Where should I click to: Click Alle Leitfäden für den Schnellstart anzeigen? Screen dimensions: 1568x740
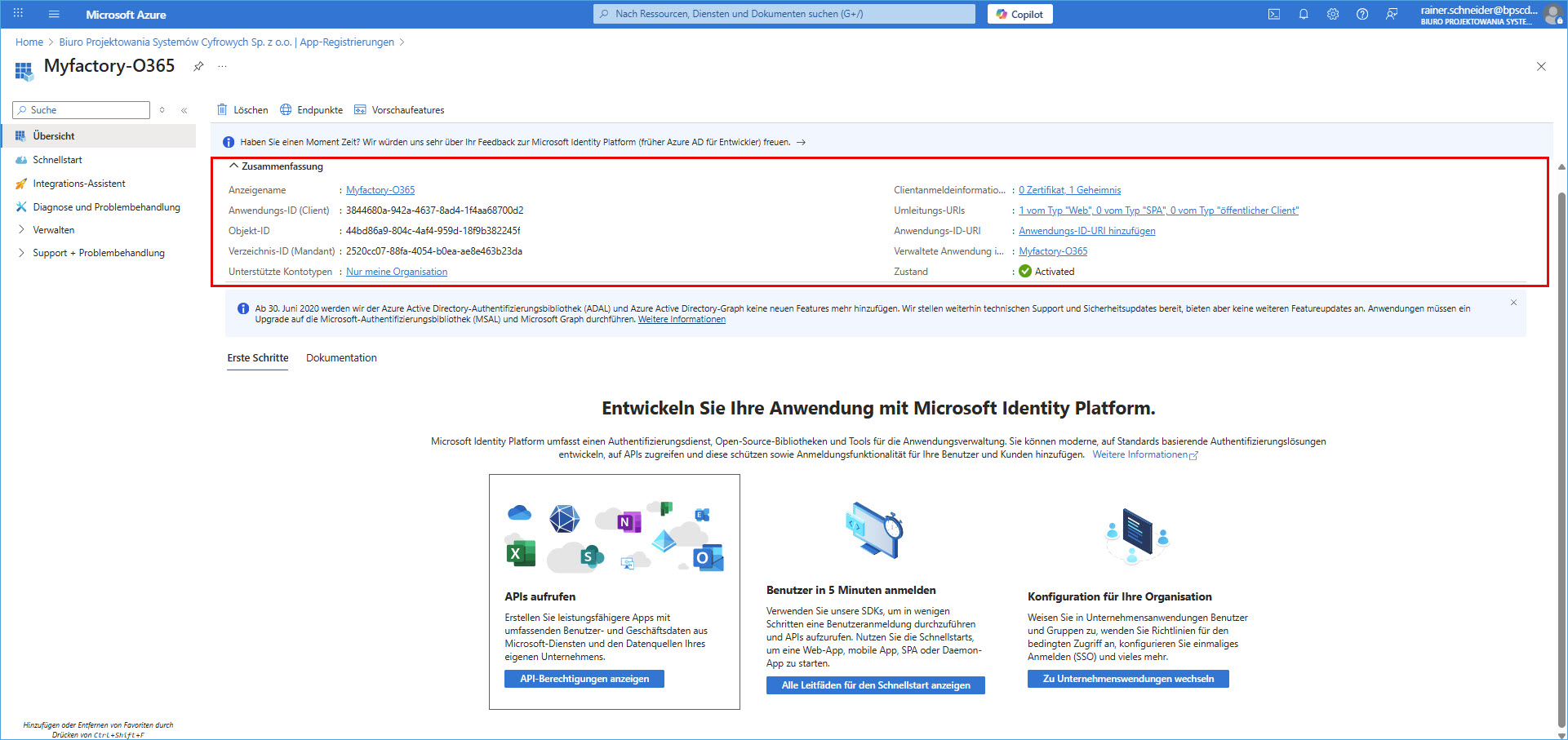876,685
